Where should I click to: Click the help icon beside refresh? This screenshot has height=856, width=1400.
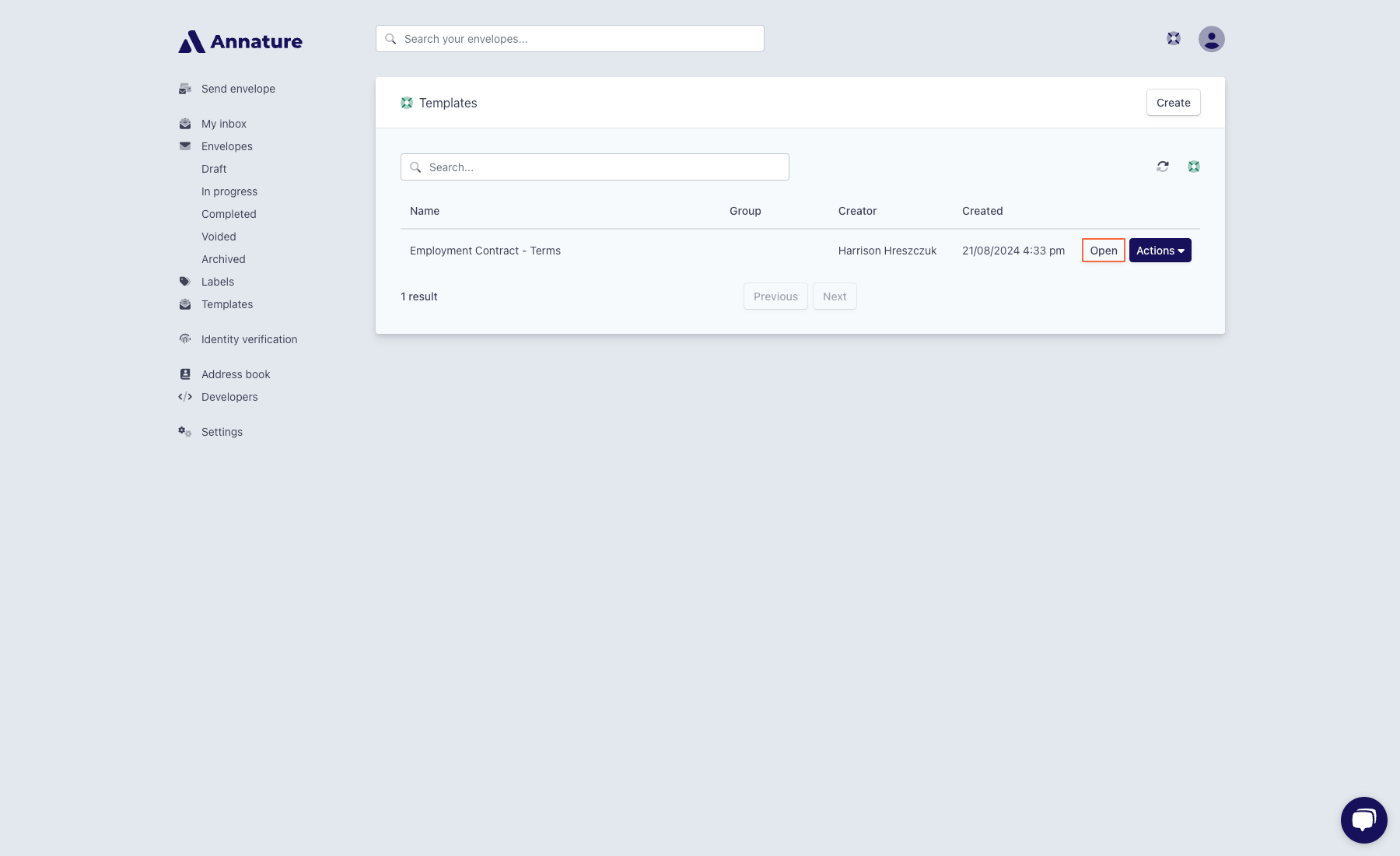[x=1194, y=167]
